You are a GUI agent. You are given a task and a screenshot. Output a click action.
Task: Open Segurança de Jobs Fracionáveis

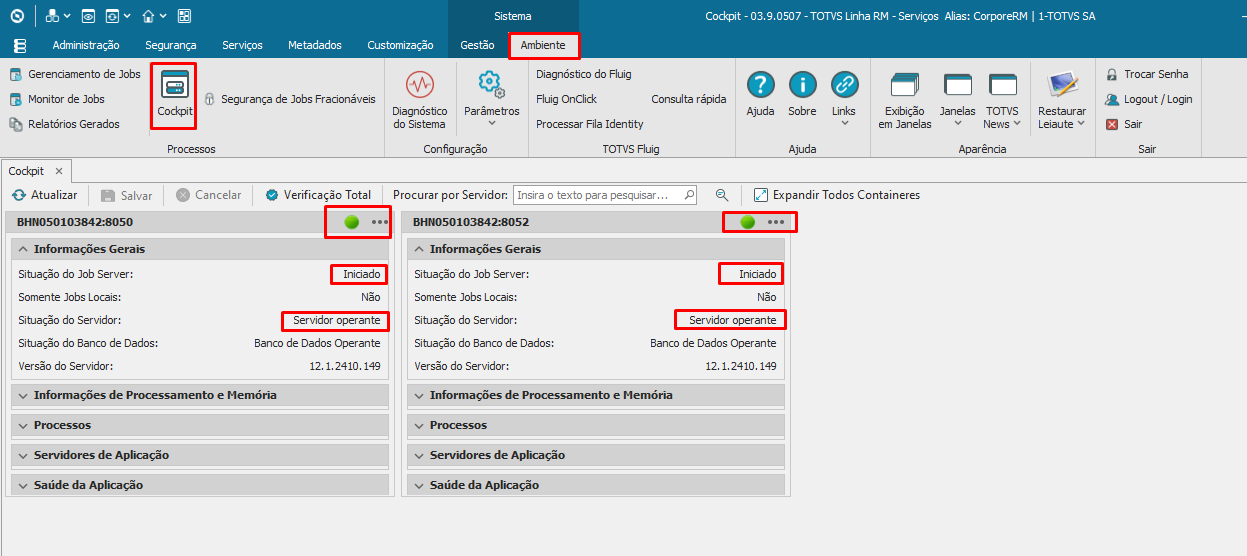click(x=290, y=99)
